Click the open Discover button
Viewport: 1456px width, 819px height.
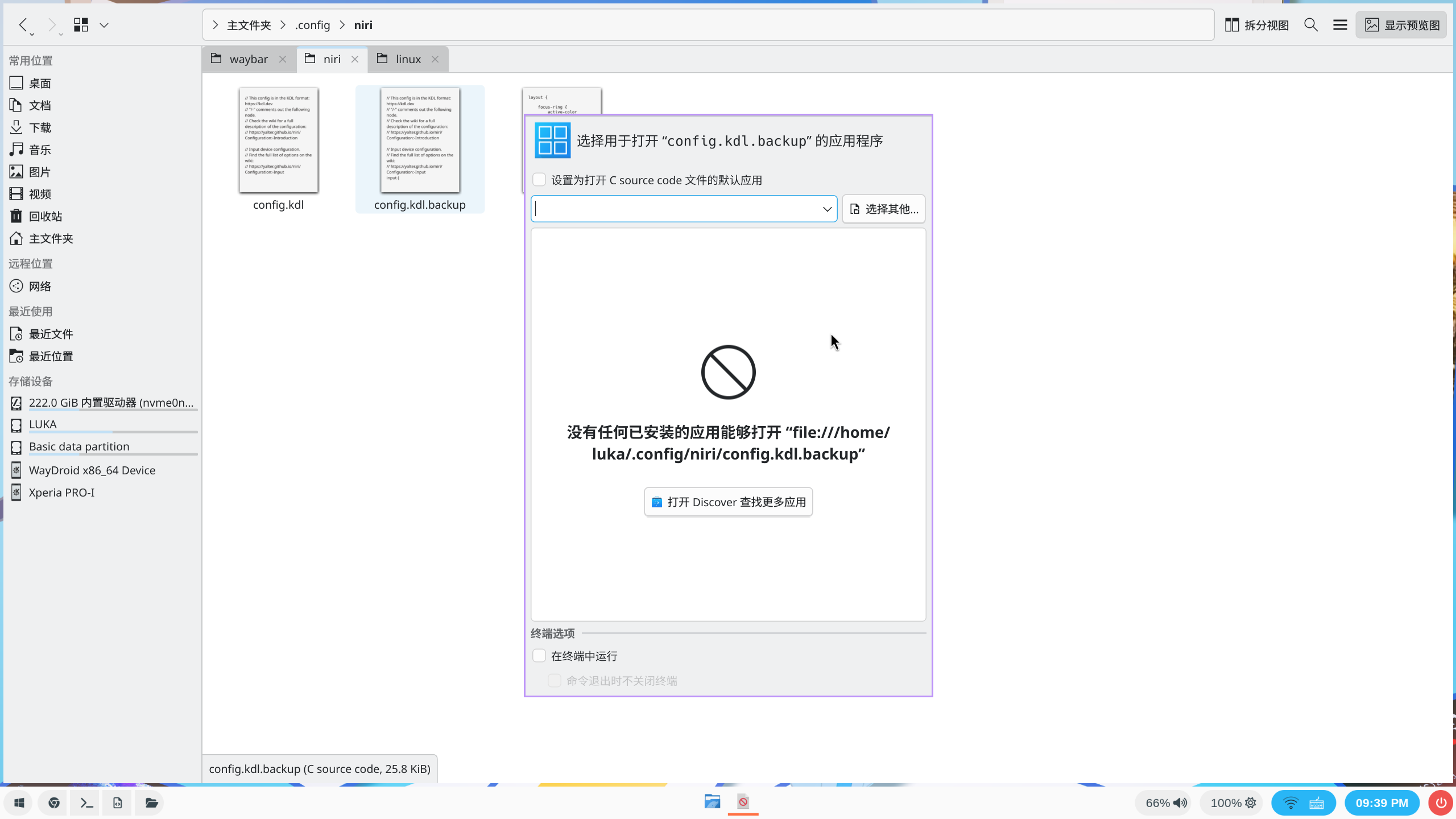click(728, 502)
